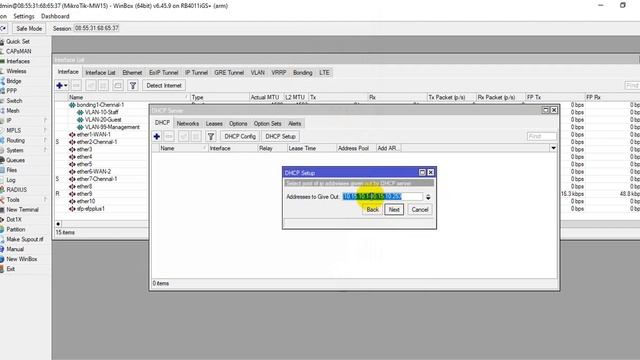The image size is (640, 360).
Task: Open Files menu
Action: pyautogui.click(x=11, y=170)
